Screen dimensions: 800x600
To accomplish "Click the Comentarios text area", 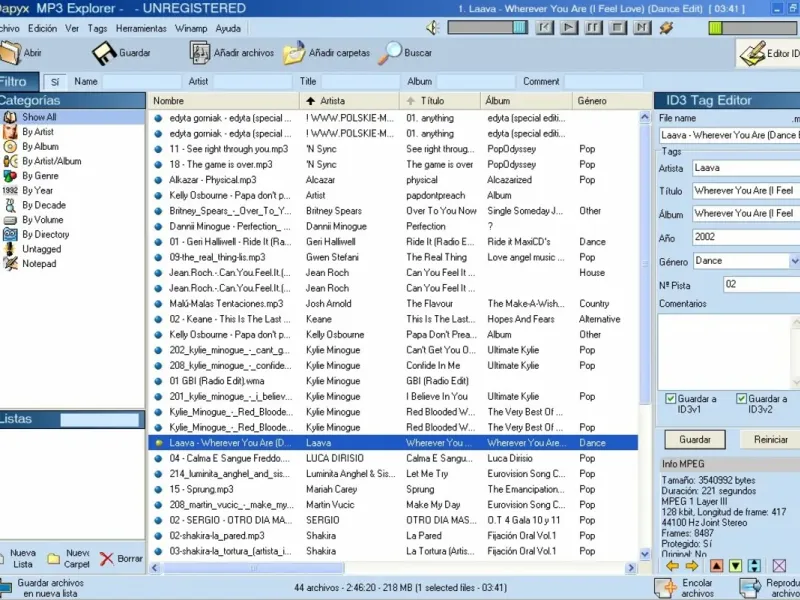I will pyautogui.click(x=729, y=352).
